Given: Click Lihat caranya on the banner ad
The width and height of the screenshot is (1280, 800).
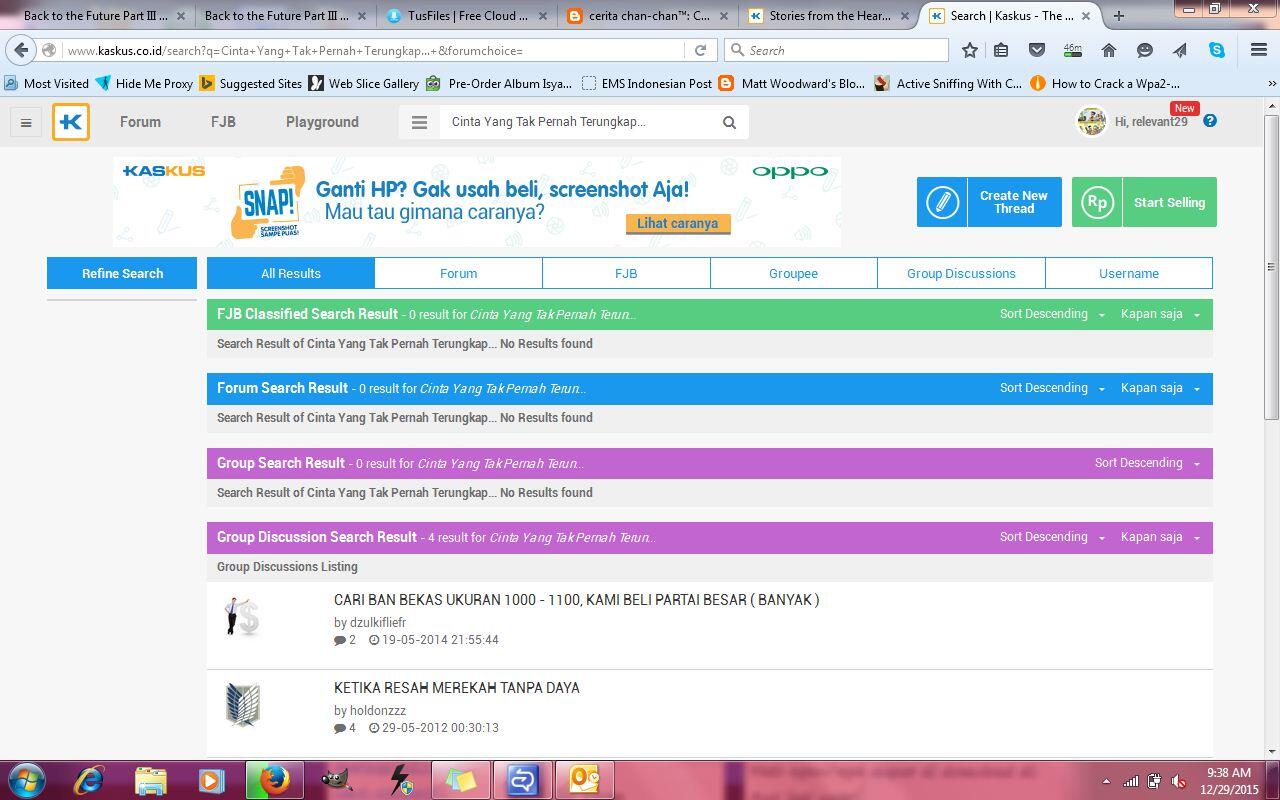Looking at the screenshot, I should click(678, 223).
